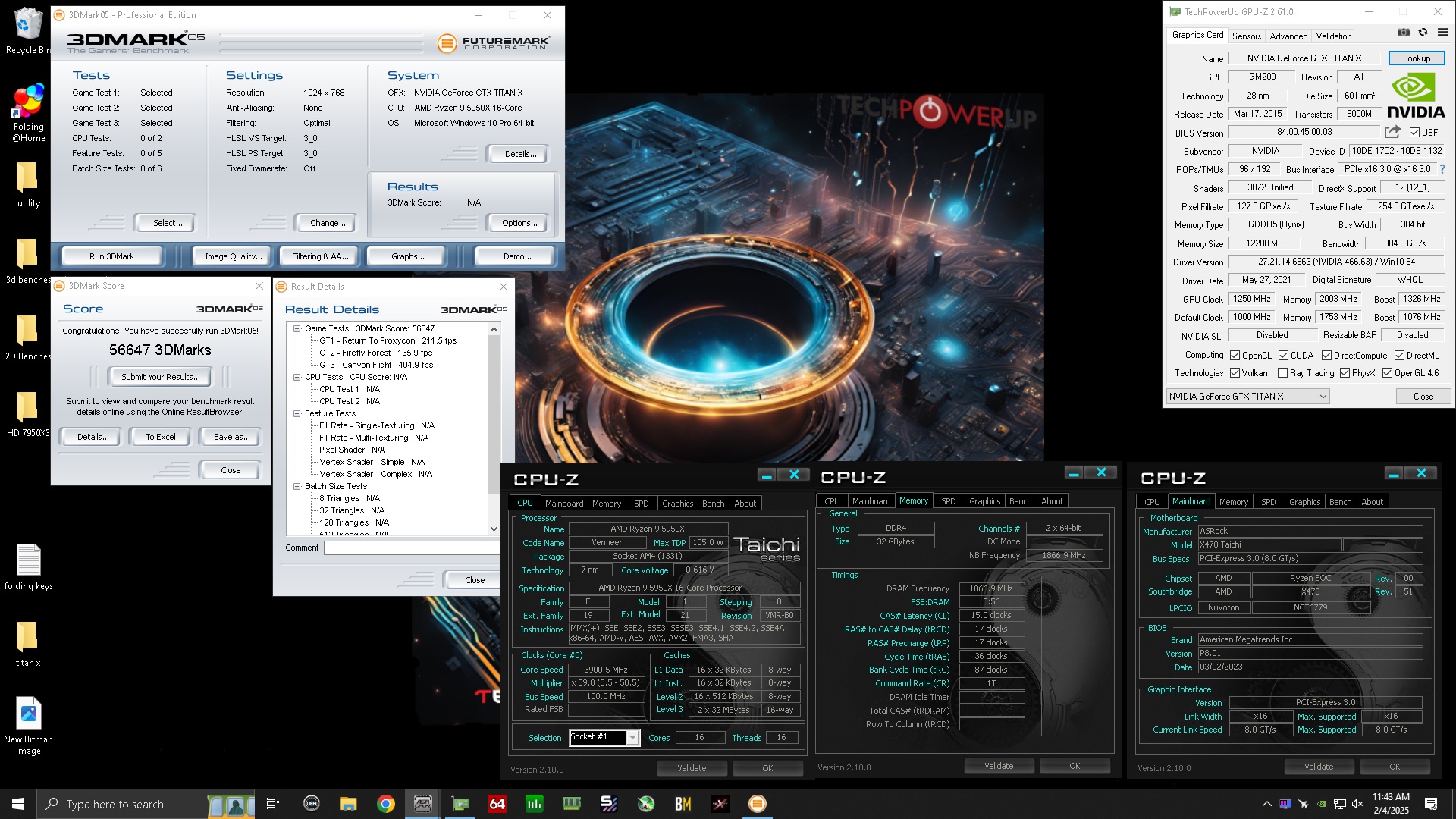1456x819 pixels.
Task: Click the taskbar clock showing 11:43 AM
Action: (x=1391, y=804)
